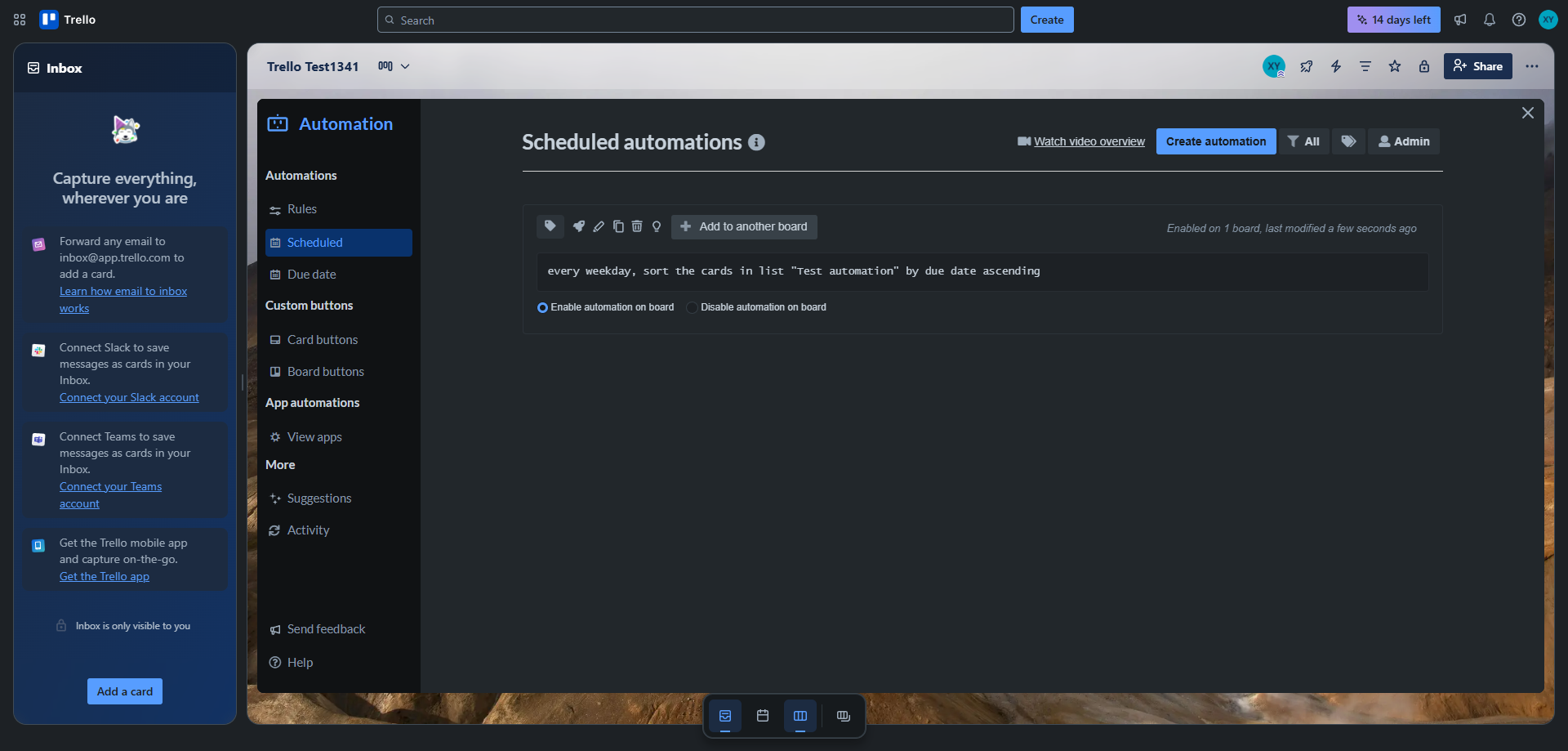Open the board menu three dots

(x=1532, y=66)
